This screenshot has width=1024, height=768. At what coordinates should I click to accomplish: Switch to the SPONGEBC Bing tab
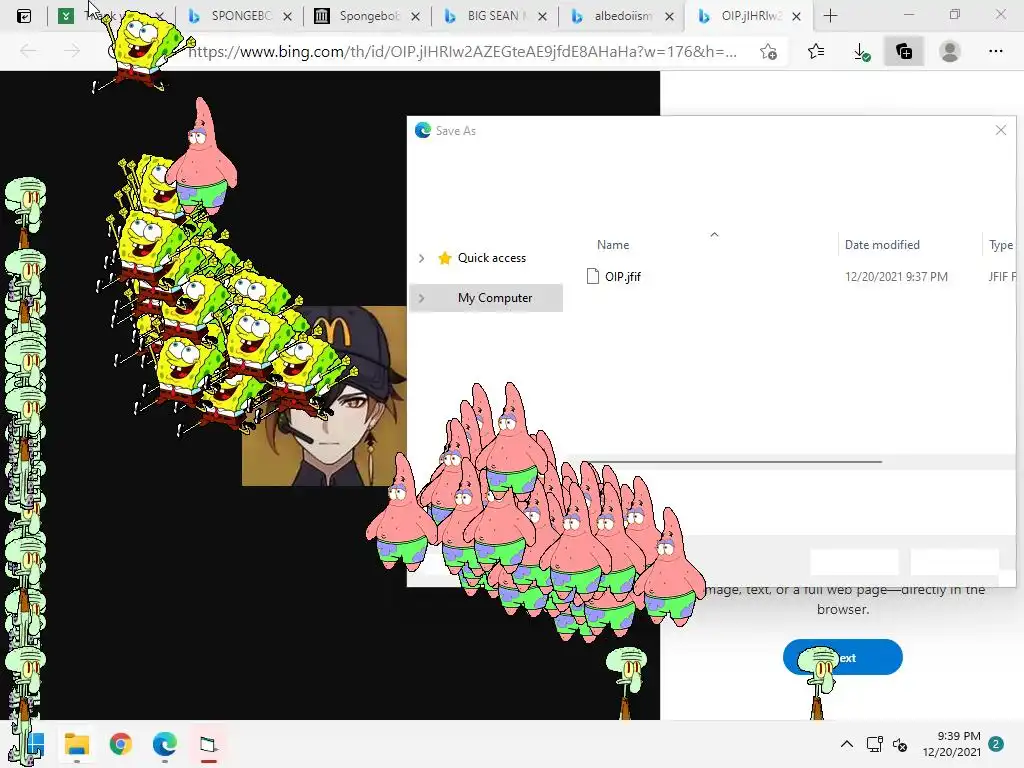[x=240, y=16]
